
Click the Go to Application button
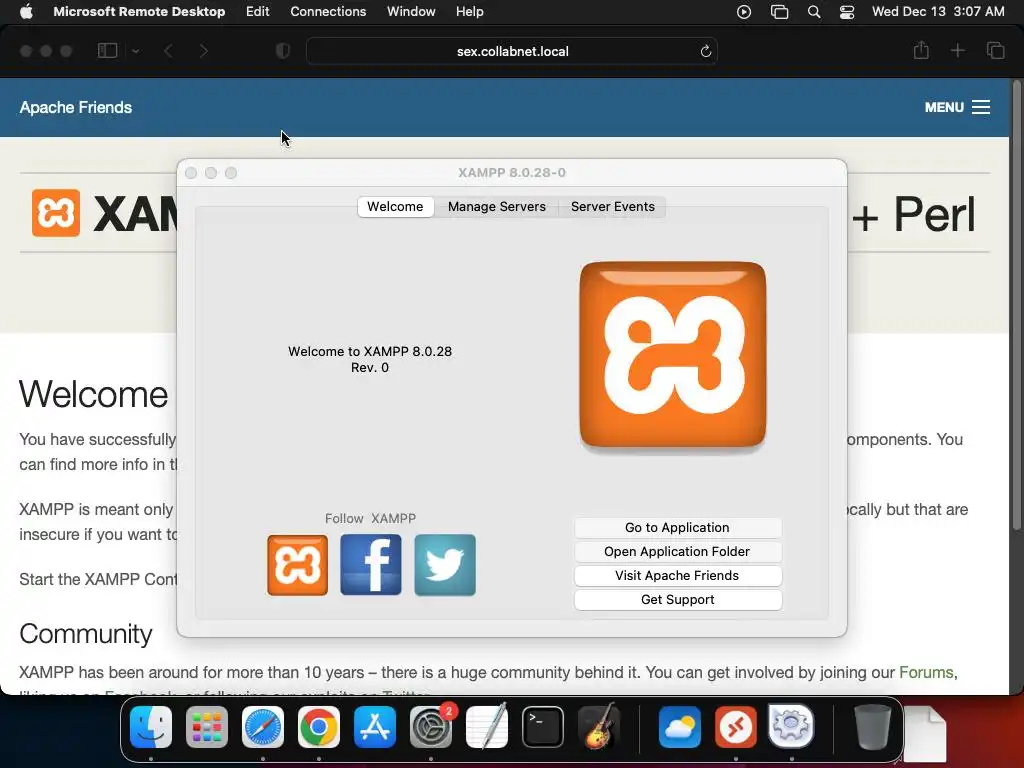[x=677, y=528]
